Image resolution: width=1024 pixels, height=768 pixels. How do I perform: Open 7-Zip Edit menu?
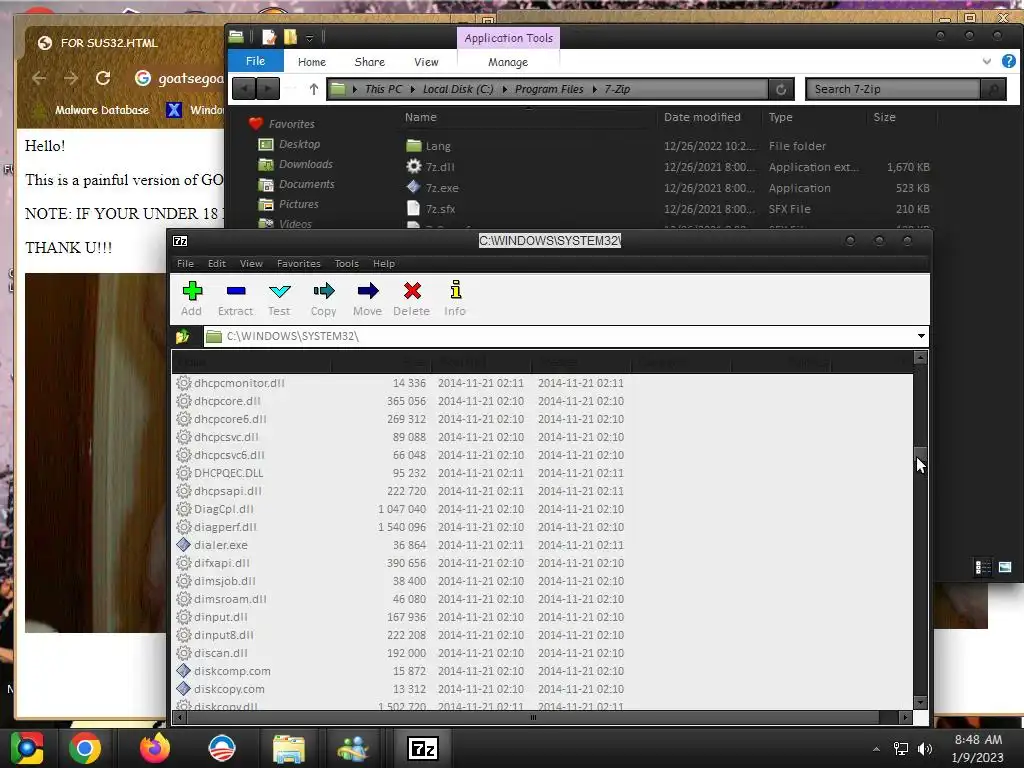tap(217, 264)
